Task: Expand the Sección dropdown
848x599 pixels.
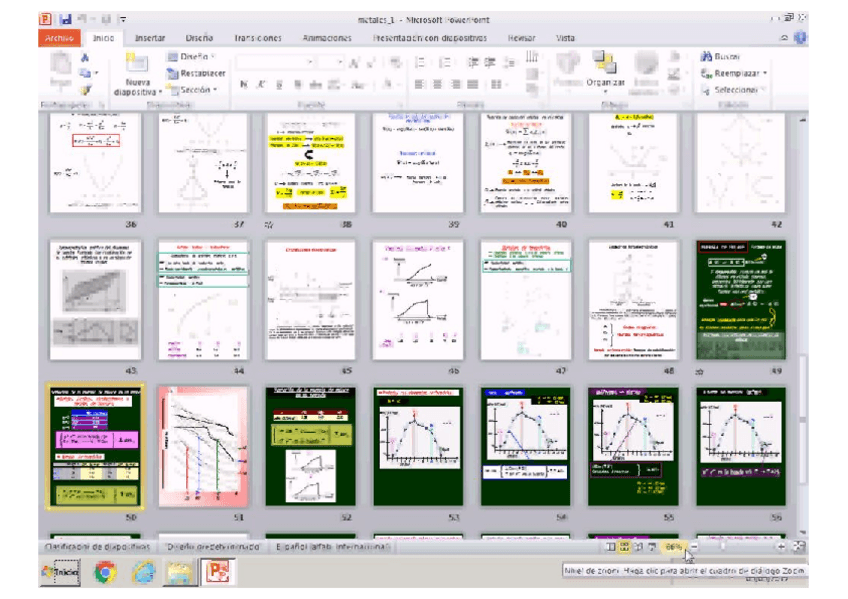Action: pyautogui.click(x=214, y=90)
